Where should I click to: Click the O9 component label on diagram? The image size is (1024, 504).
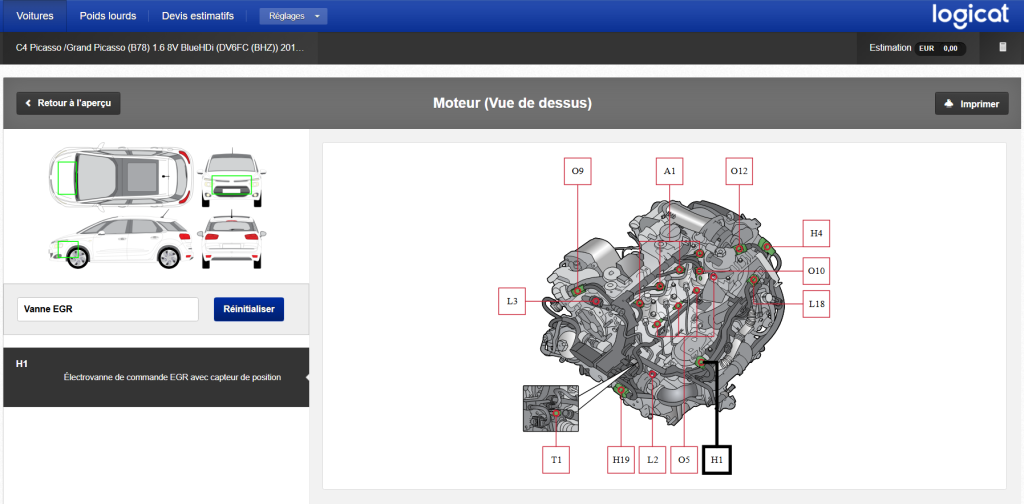pyautogui.click(x=577, y=172)
